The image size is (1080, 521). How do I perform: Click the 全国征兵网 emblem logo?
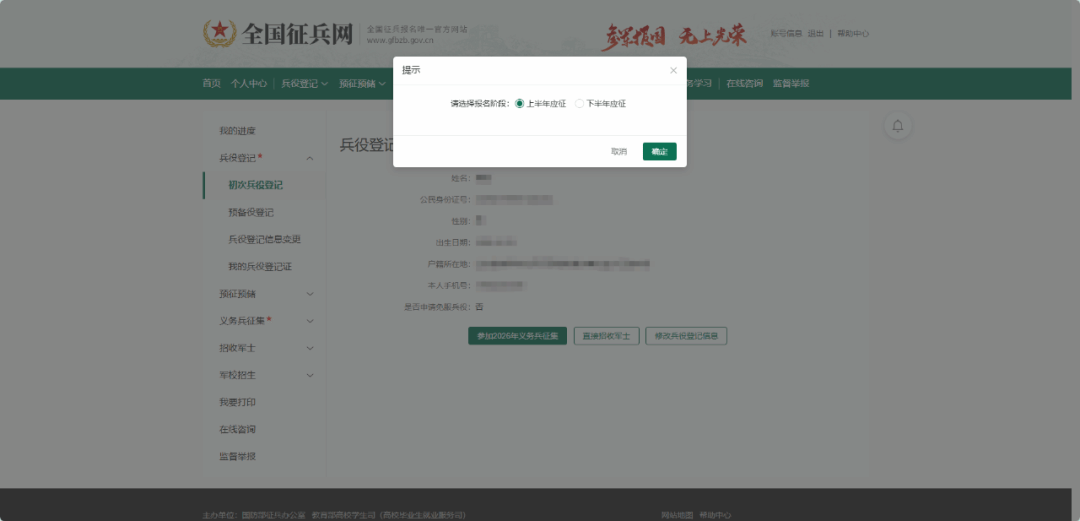219,33
